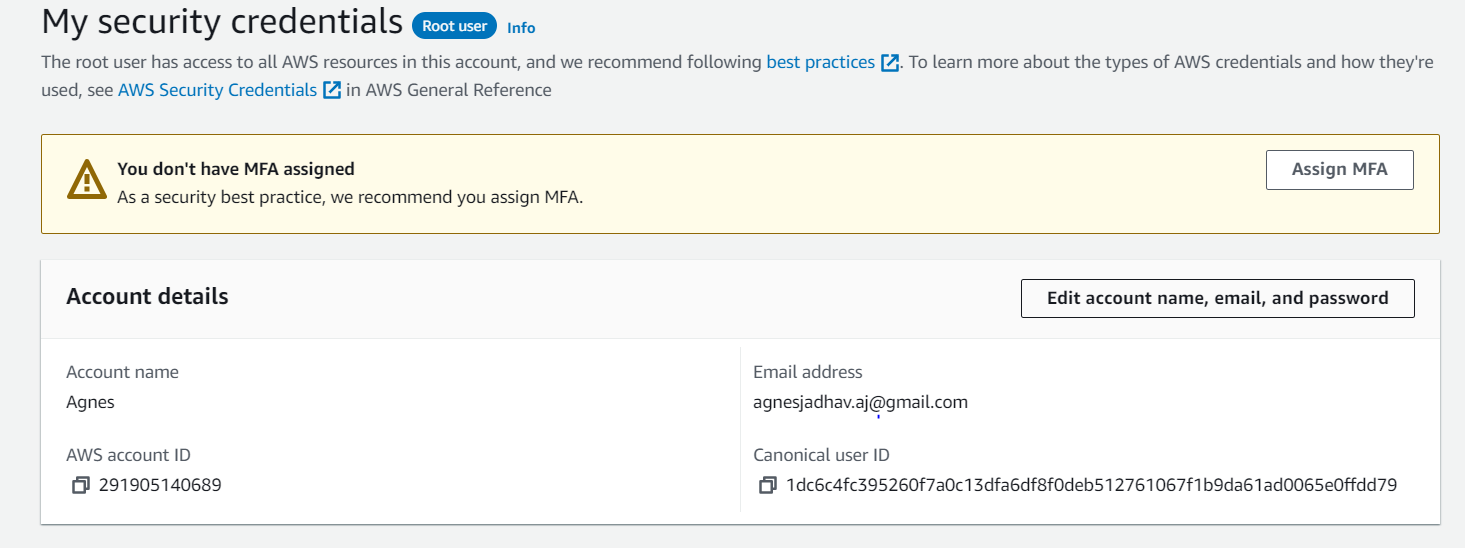Screen dimensions: 1465x548
Task: Select the account name value Agnes
Action: coord(90,403)
